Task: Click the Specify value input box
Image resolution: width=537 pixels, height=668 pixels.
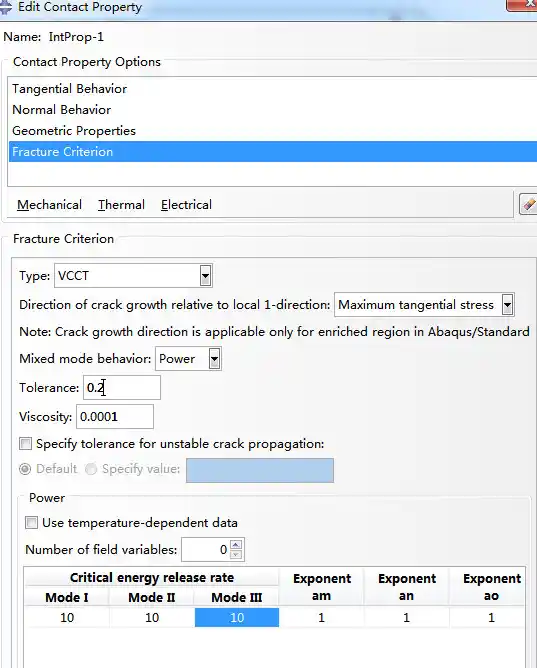Action: tap(260, 470)
